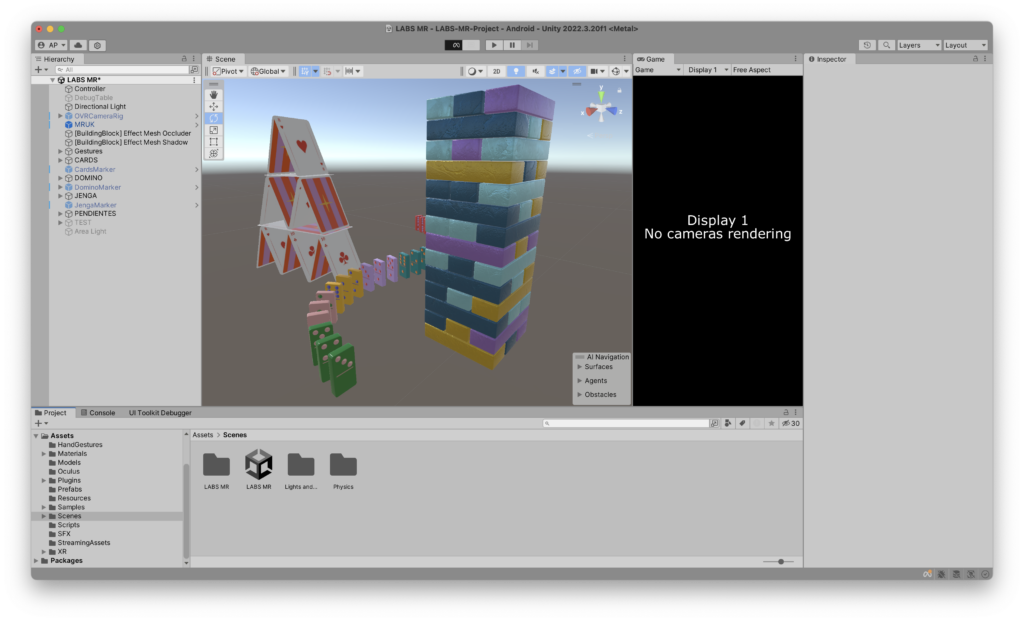Open the Layers dropdown
Viewport: 1024px width, 621px height.
pos(918,45)
